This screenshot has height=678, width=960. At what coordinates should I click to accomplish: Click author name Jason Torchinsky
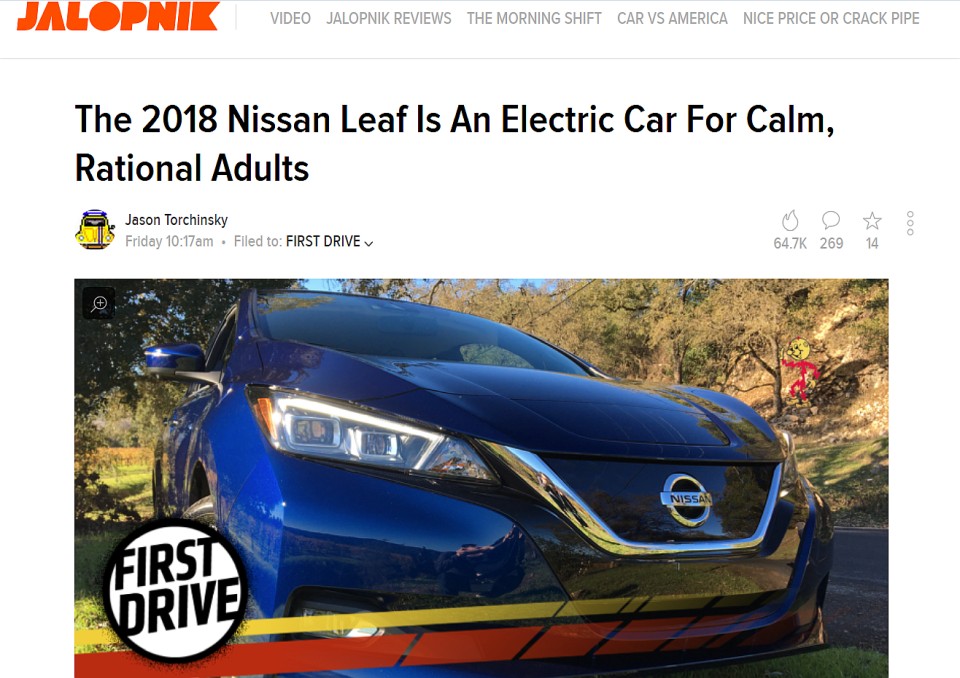point(176,220)
